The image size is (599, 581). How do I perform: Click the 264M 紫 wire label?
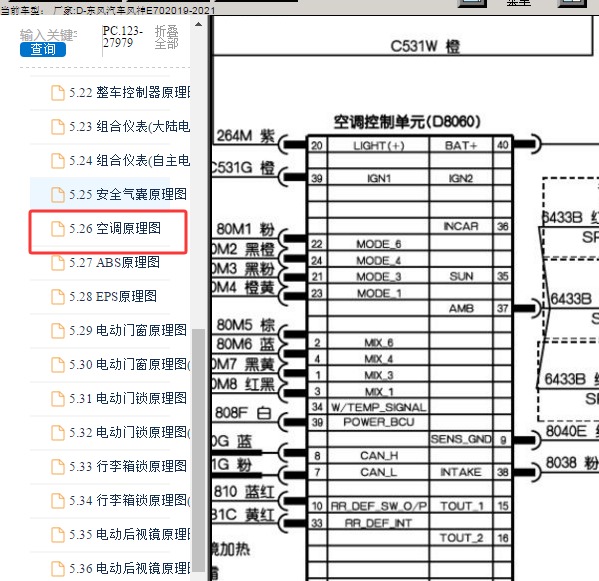point(246,136)
